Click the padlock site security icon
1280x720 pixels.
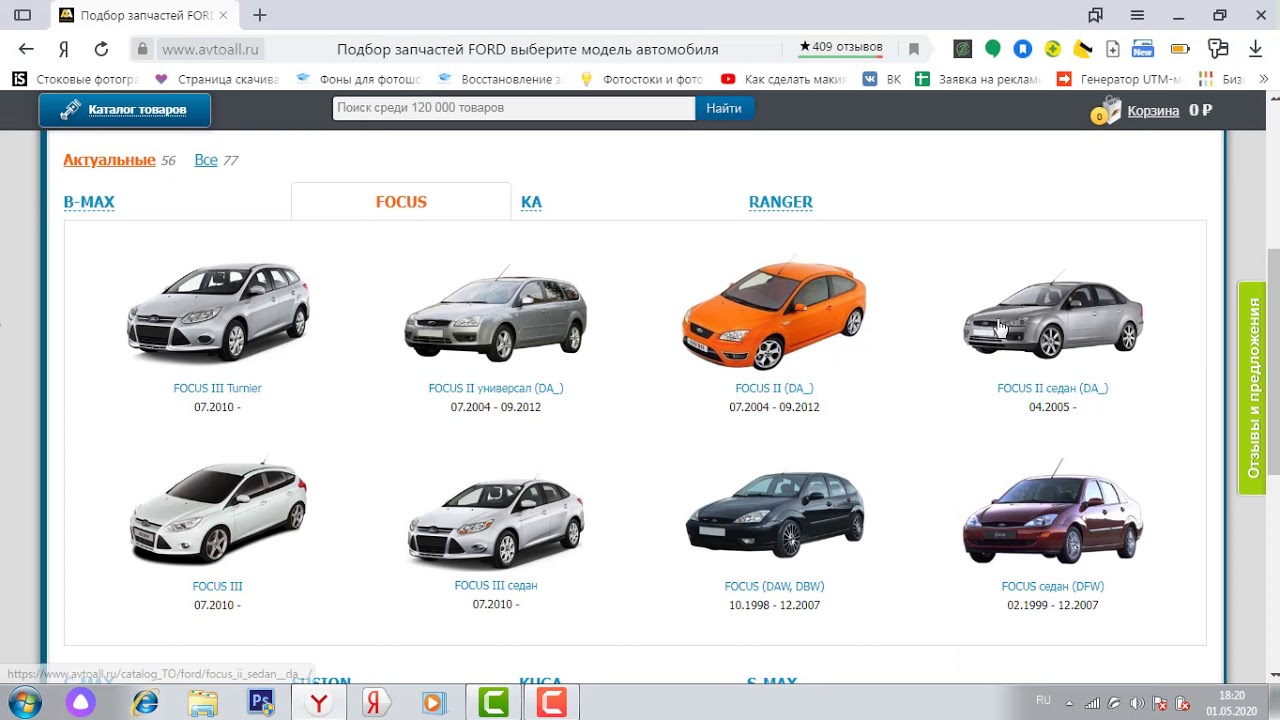coord(142,49)
